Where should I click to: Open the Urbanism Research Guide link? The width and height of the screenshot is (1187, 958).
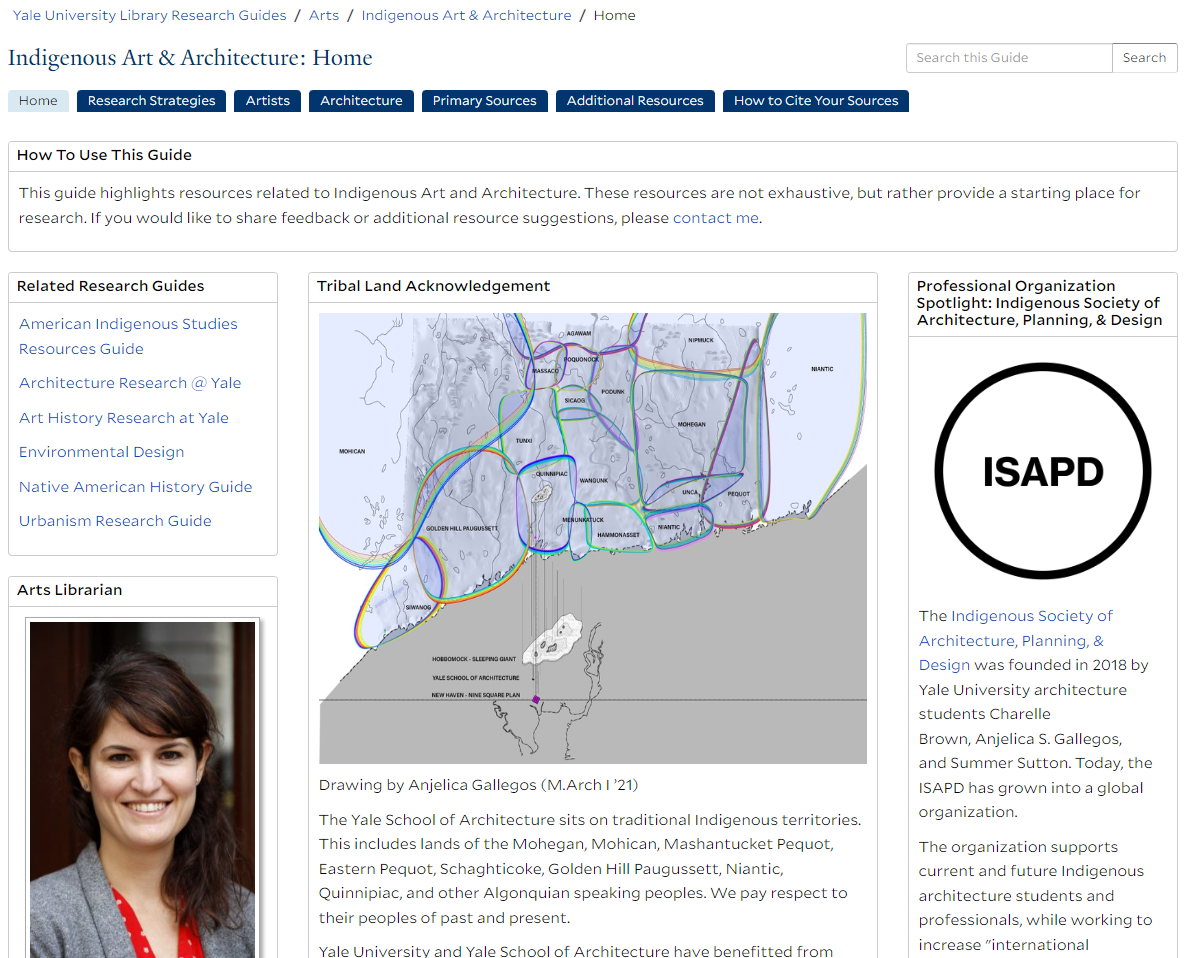(115, 521)
